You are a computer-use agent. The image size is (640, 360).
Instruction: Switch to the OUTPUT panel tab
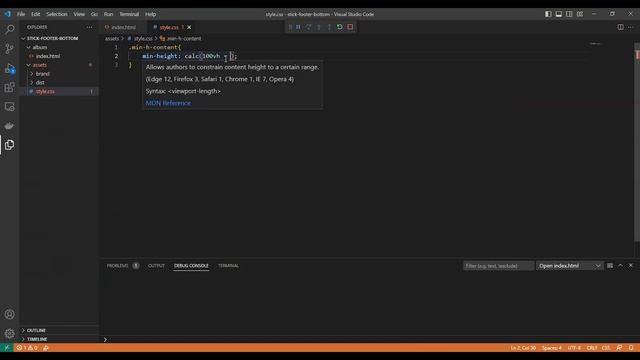(156, 266)
